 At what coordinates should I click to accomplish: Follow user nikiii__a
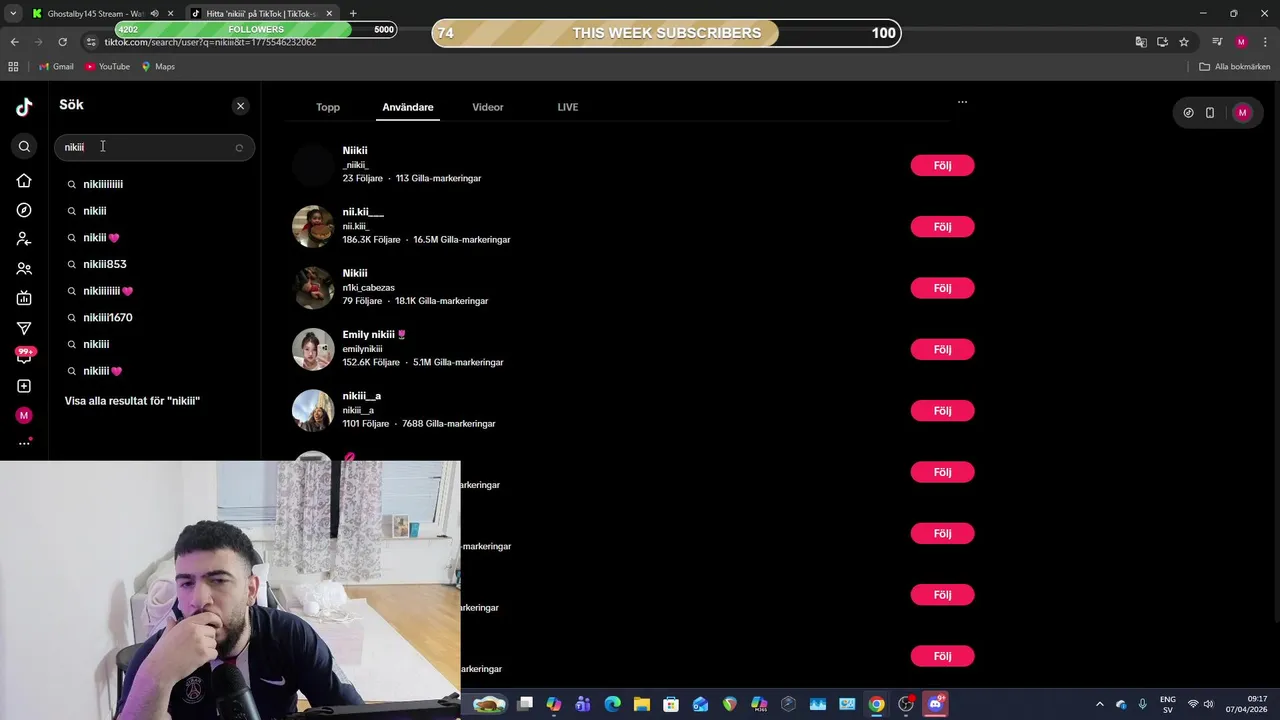click(942, 411)
